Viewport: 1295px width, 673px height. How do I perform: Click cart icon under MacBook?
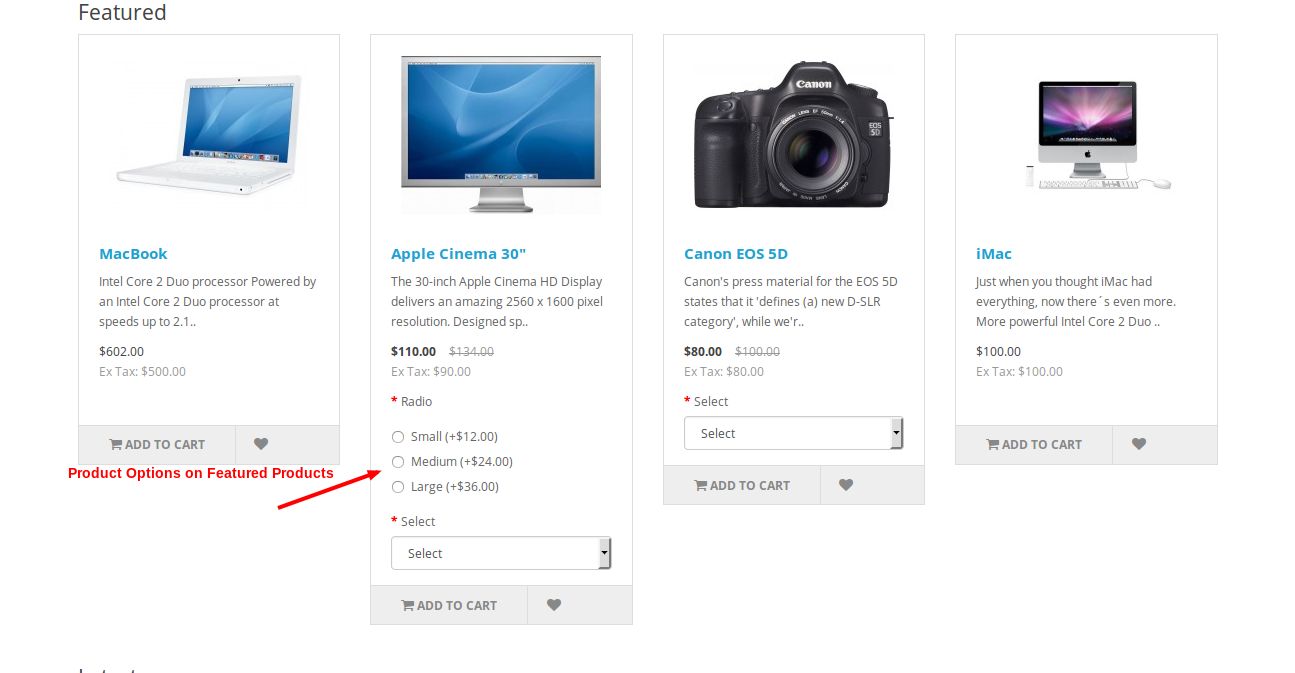click(116, 444)
